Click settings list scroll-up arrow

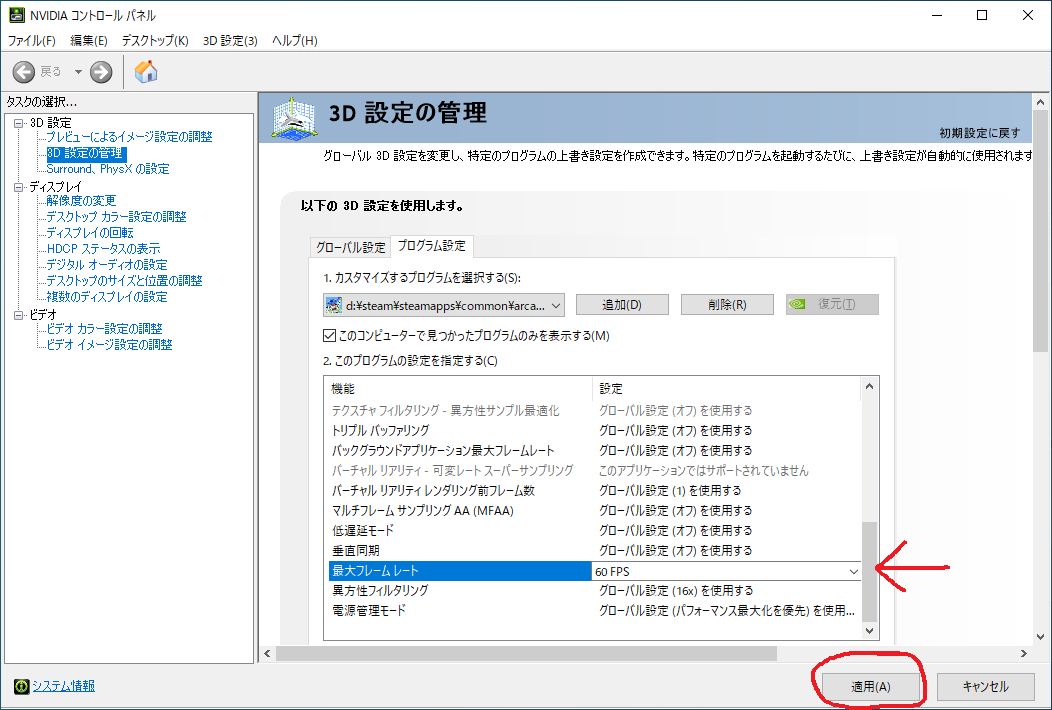pyautogui.click(x=870, y=387)
